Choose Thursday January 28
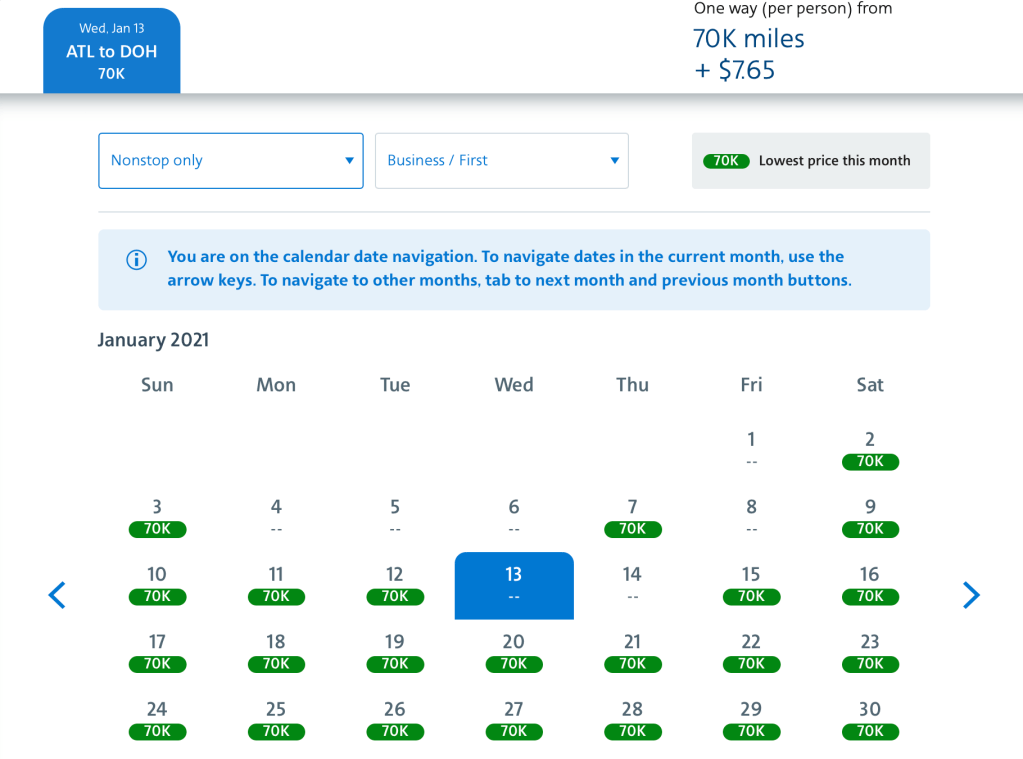 pos(632,719)
